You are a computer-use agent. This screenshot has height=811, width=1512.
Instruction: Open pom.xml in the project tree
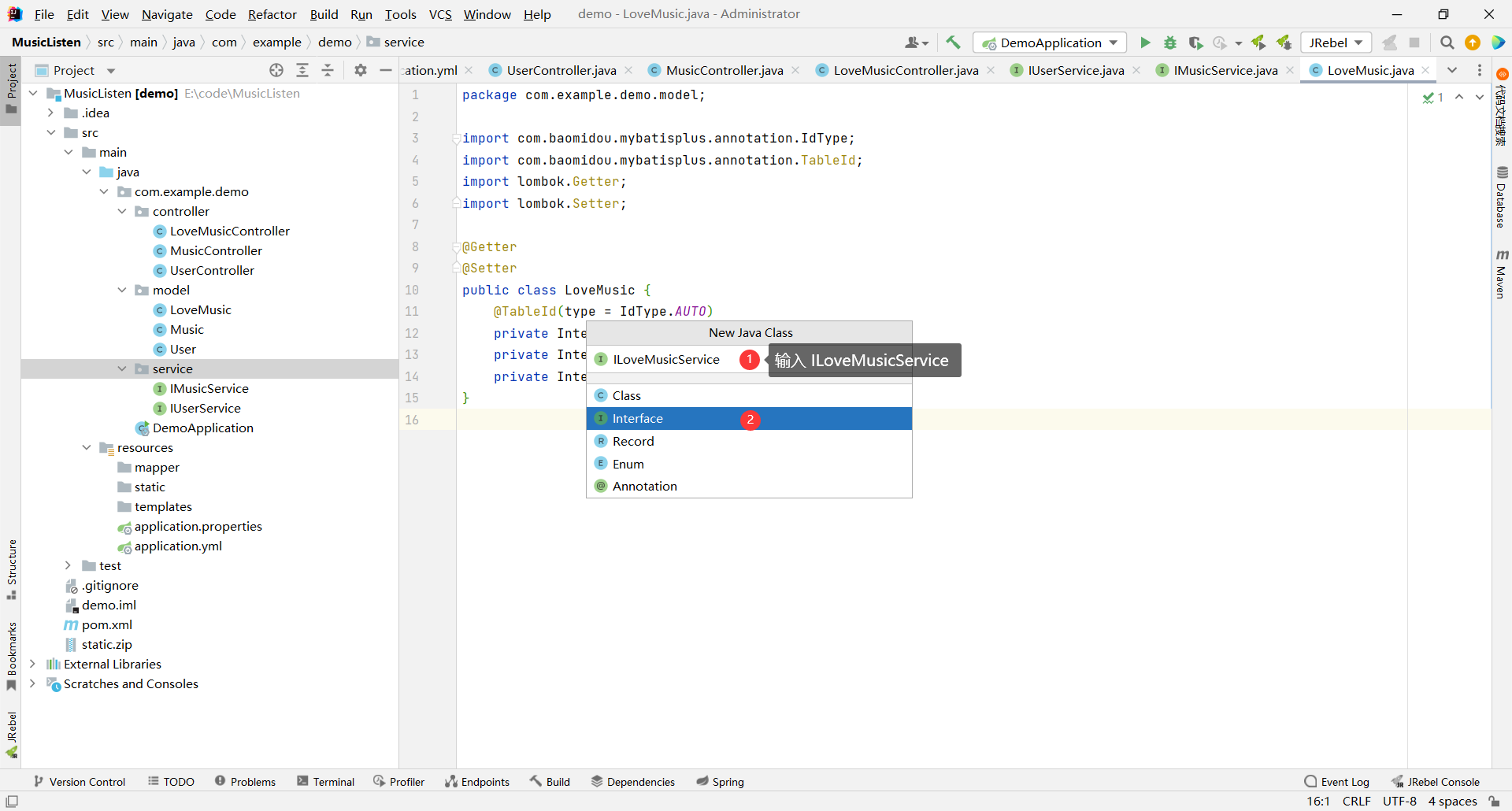[x=107, y=624]
